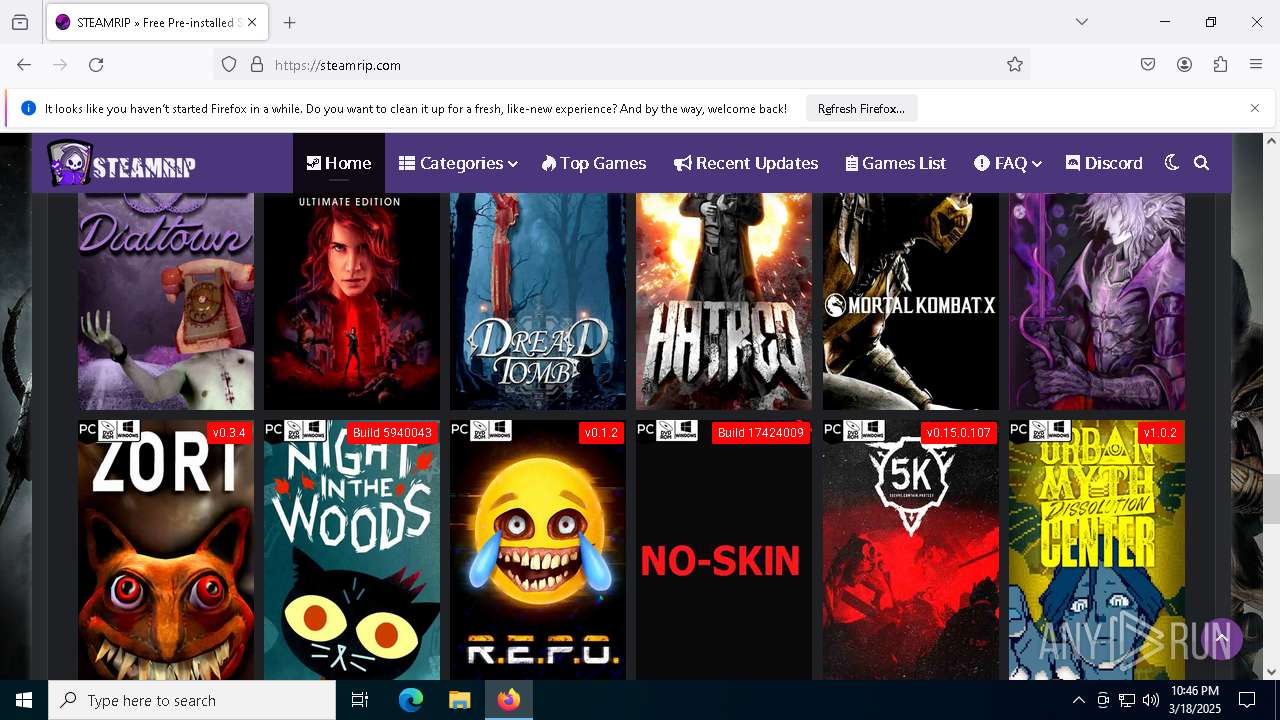Open the Windows notification center
The height and width of the screenshot is (720, 1280).
(x=1247, y=700)
